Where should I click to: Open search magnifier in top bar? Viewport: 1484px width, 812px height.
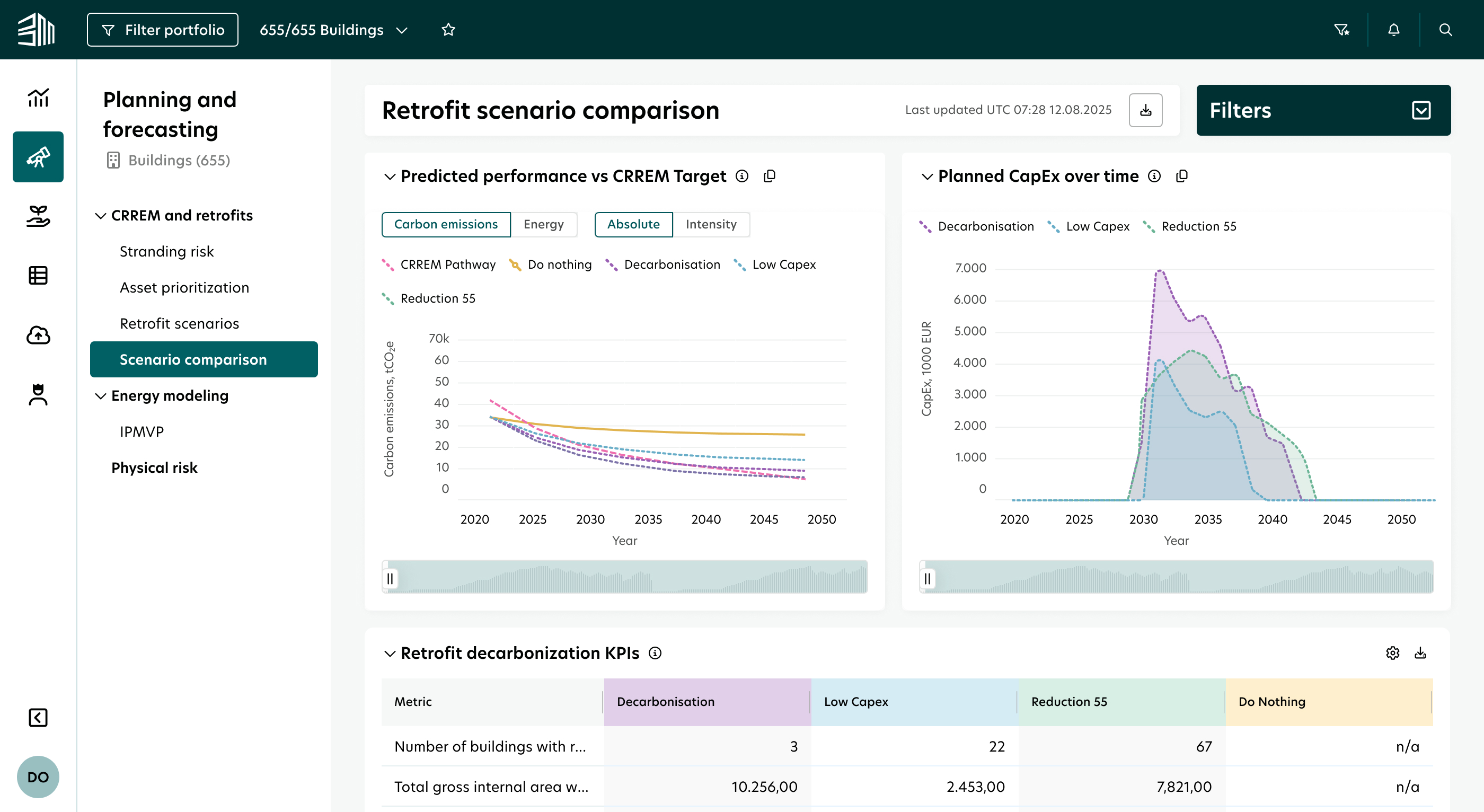click(1445, 29)
